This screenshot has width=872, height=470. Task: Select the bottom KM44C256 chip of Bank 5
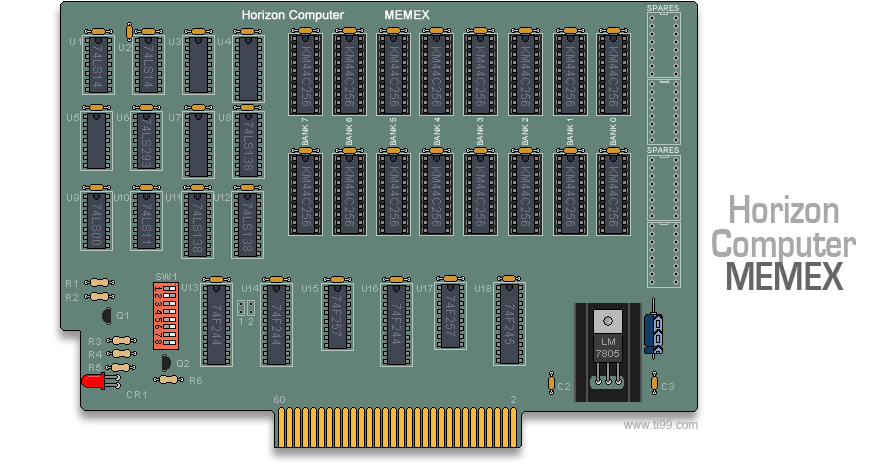(x=393, y=194)
